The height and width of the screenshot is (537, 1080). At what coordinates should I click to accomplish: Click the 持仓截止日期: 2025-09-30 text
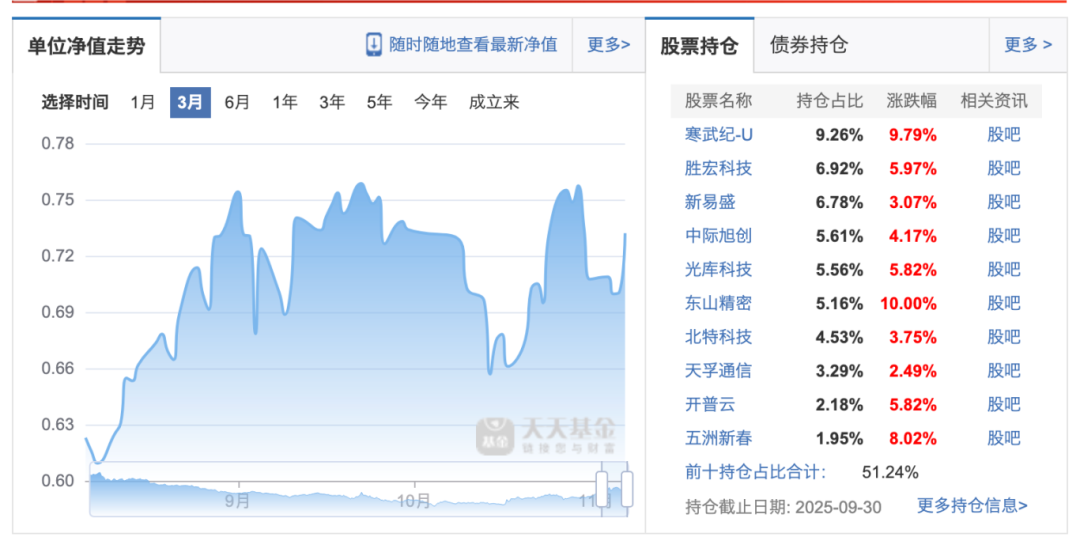coord(783,507)
